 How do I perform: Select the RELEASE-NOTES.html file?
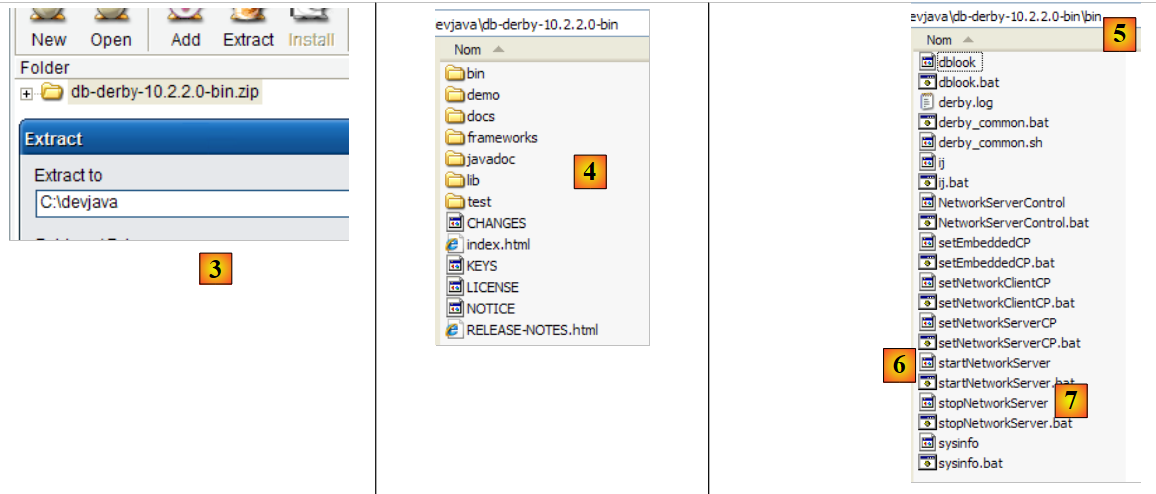[532, 330]
